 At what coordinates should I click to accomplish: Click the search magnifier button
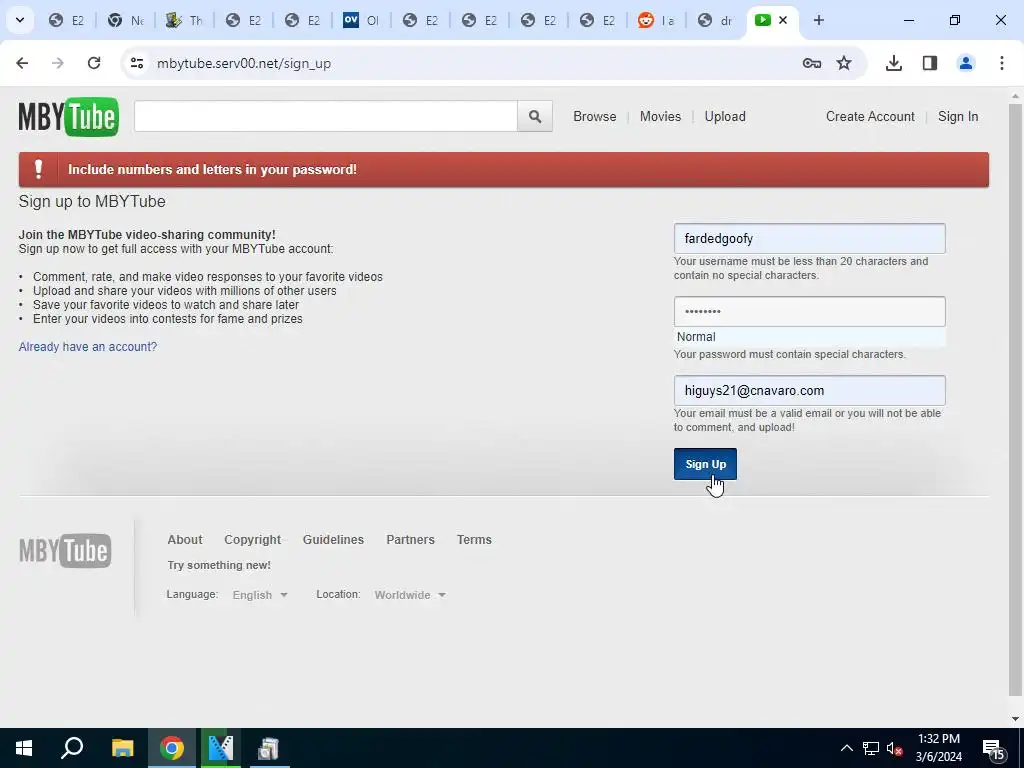(535, 116)
